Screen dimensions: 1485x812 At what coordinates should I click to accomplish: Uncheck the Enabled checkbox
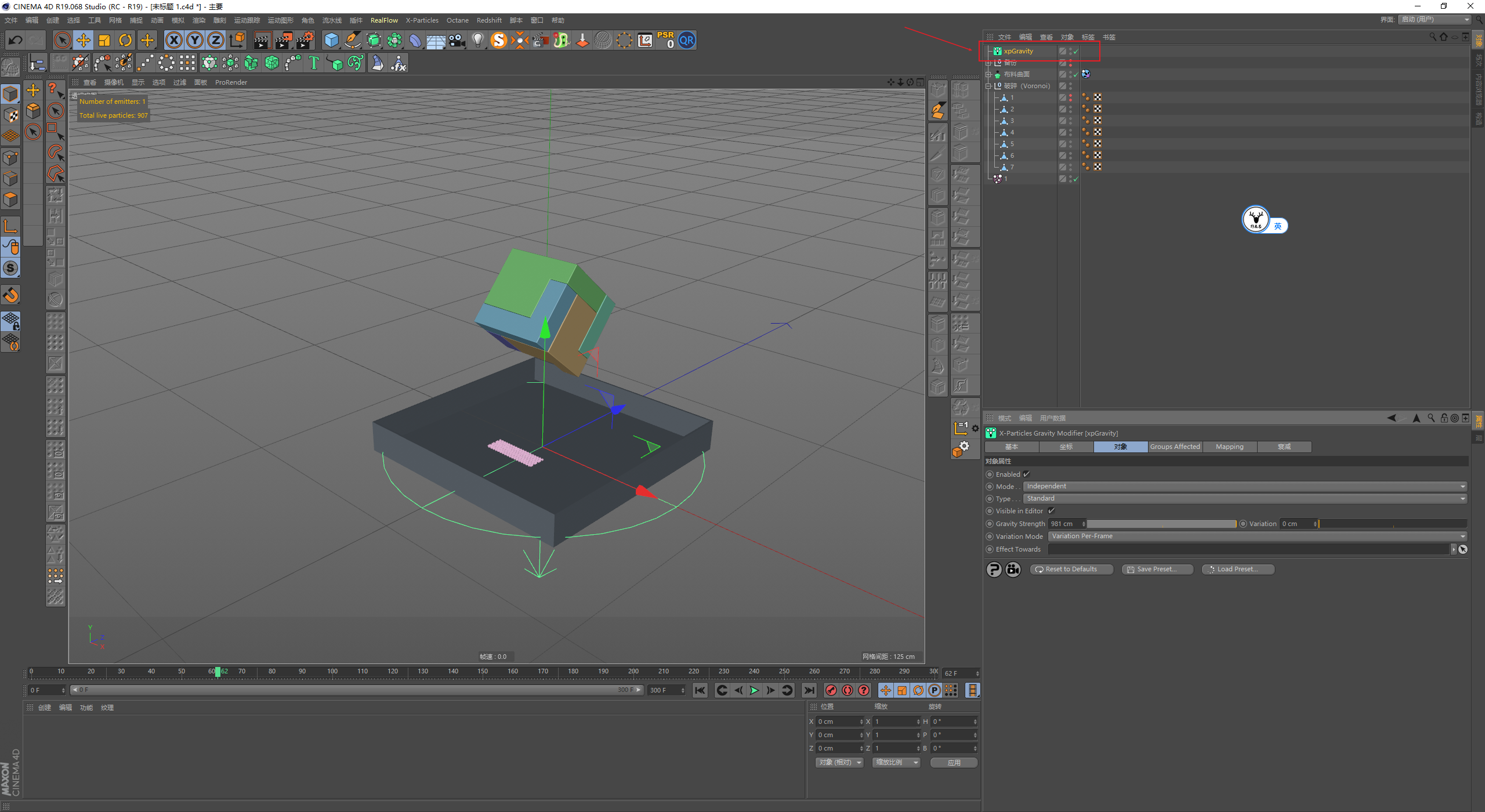coord(1026,474)
